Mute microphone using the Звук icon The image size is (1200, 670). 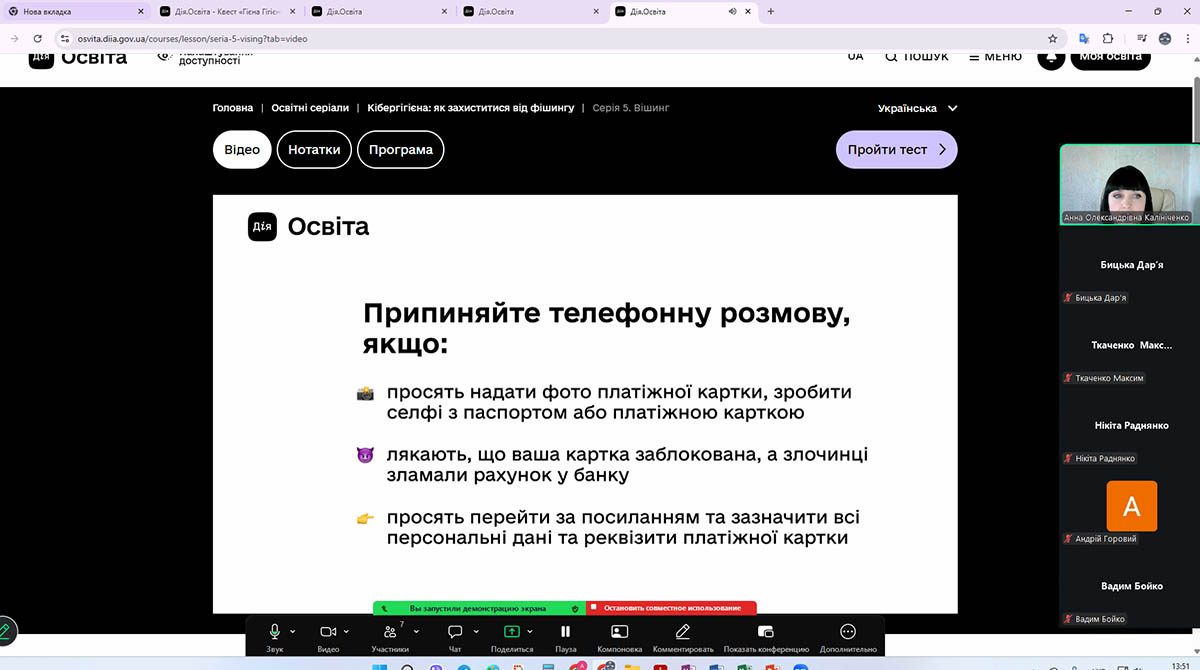point(274,632)
